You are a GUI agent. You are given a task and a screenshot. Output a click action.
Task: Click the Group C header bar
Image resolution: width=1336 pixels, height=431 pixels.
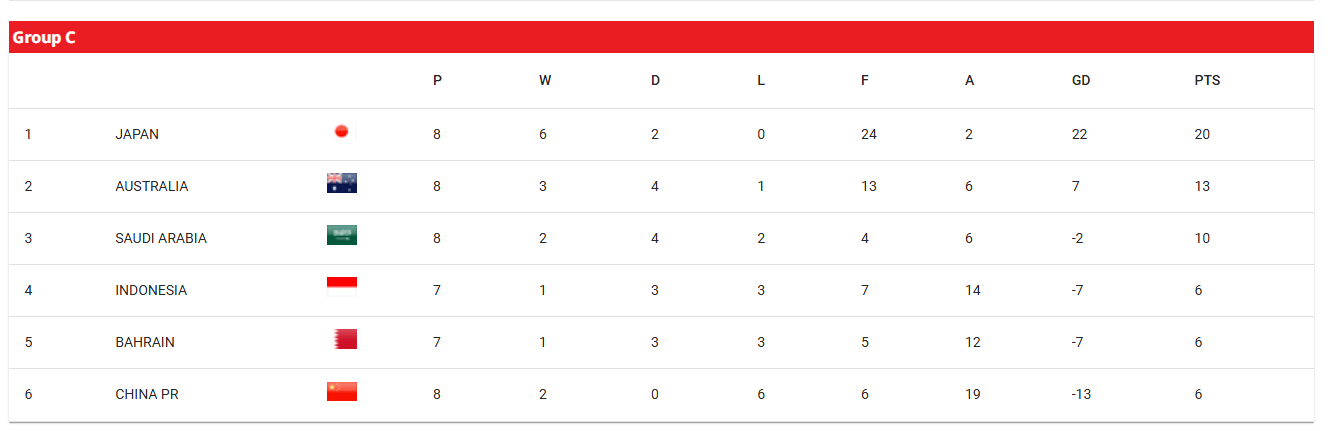(660, 38)
